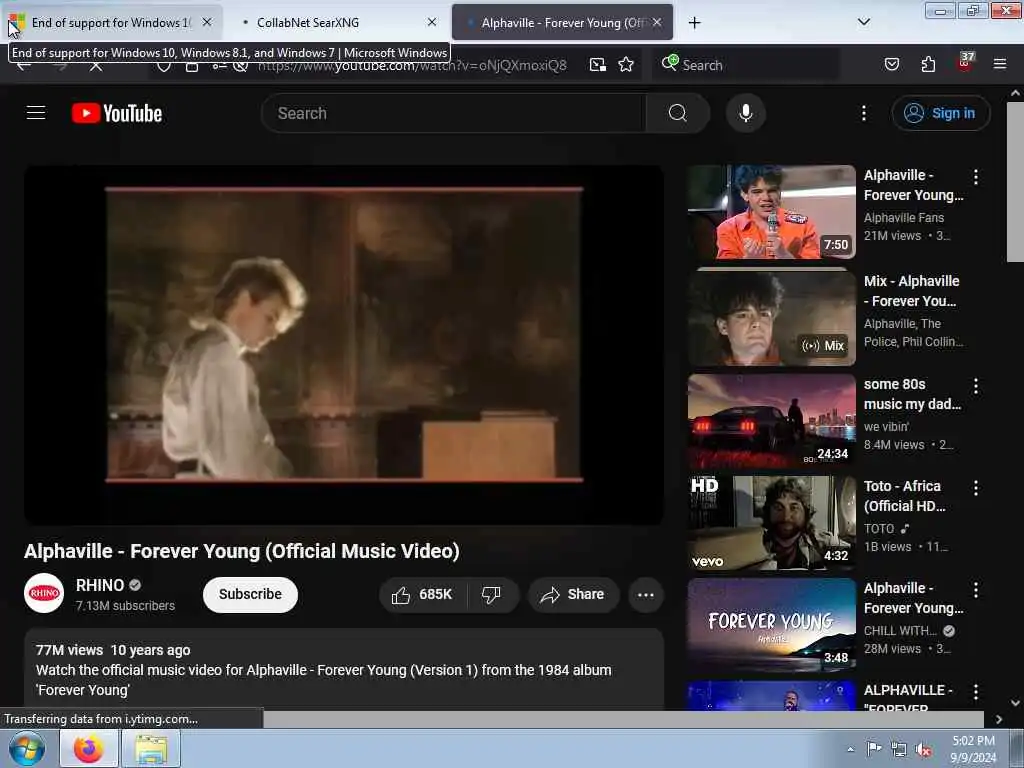Click the Sign in button
Screen dimensions: 1024x768
click(x=940, y=113)
